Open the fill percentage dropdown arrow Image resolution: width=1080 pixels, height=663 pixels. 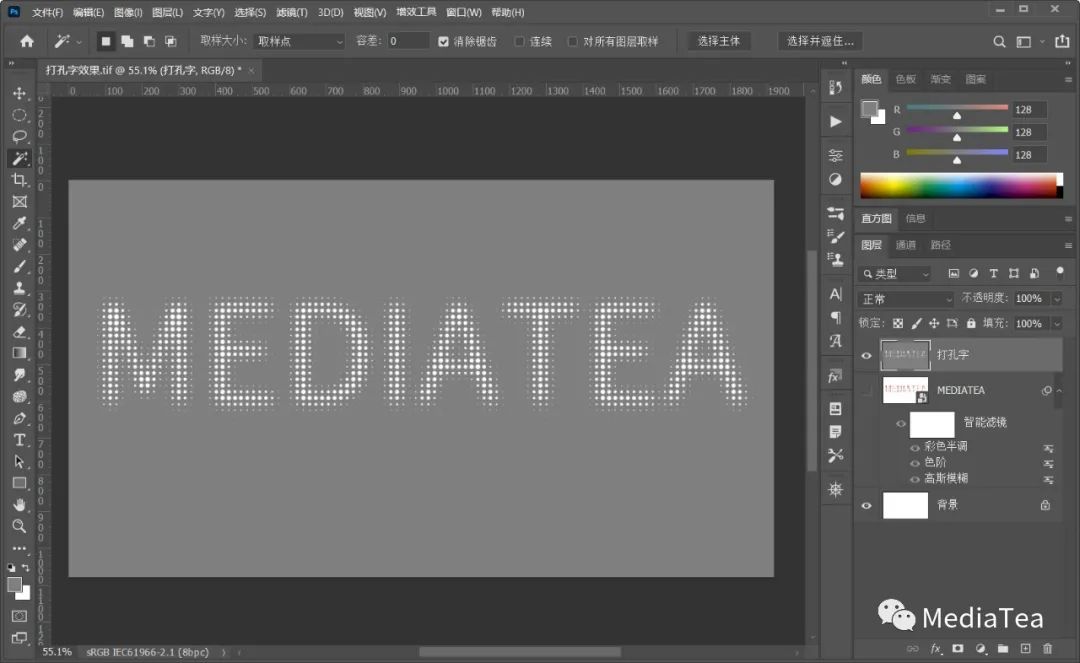(1057, 324)
